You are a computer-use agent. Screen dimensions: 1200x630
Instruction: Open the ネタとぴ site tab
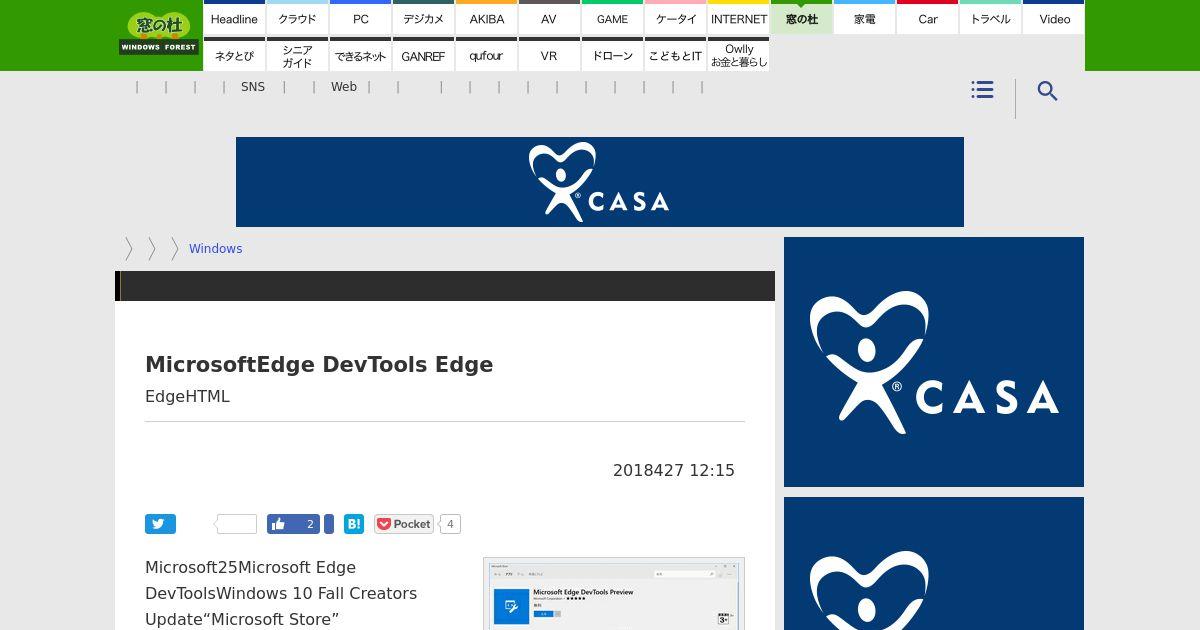coord(234,54)
